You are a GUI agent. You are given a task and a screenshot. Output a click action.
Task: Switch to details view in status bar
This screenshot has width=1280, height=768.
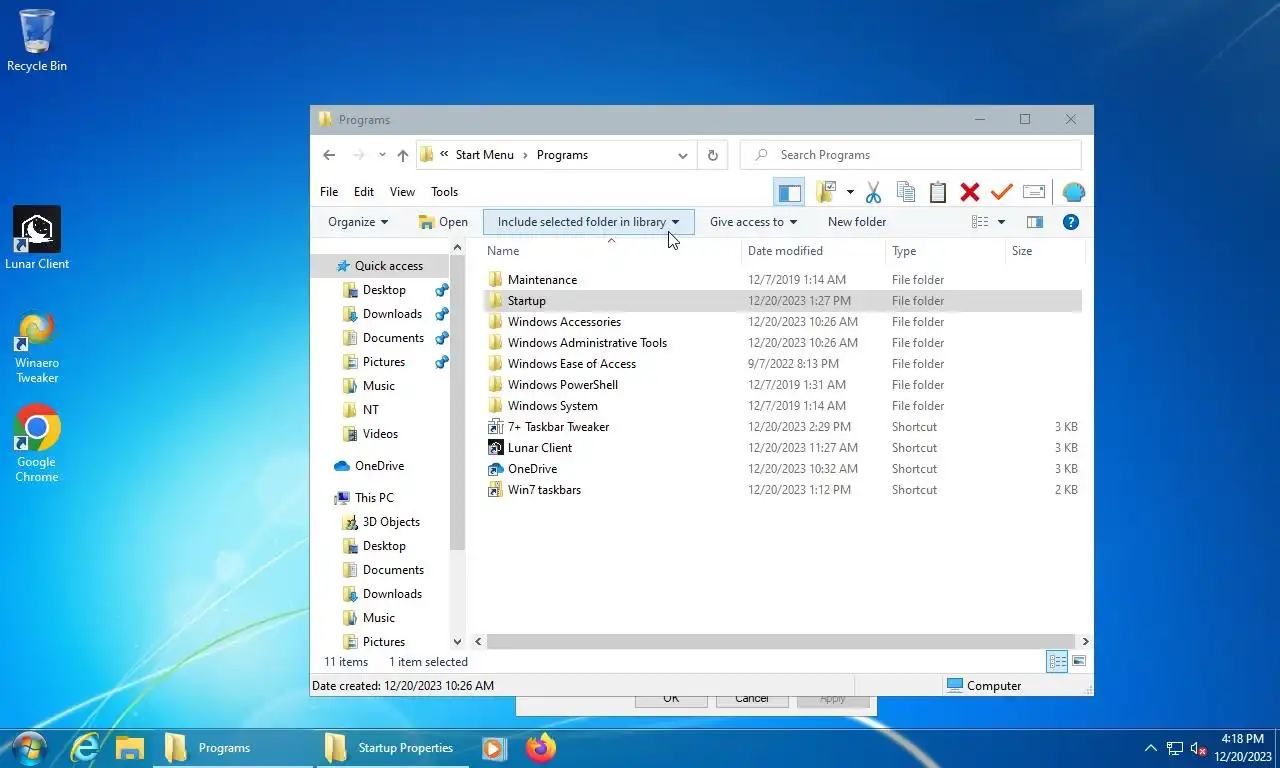[1057, 662]
